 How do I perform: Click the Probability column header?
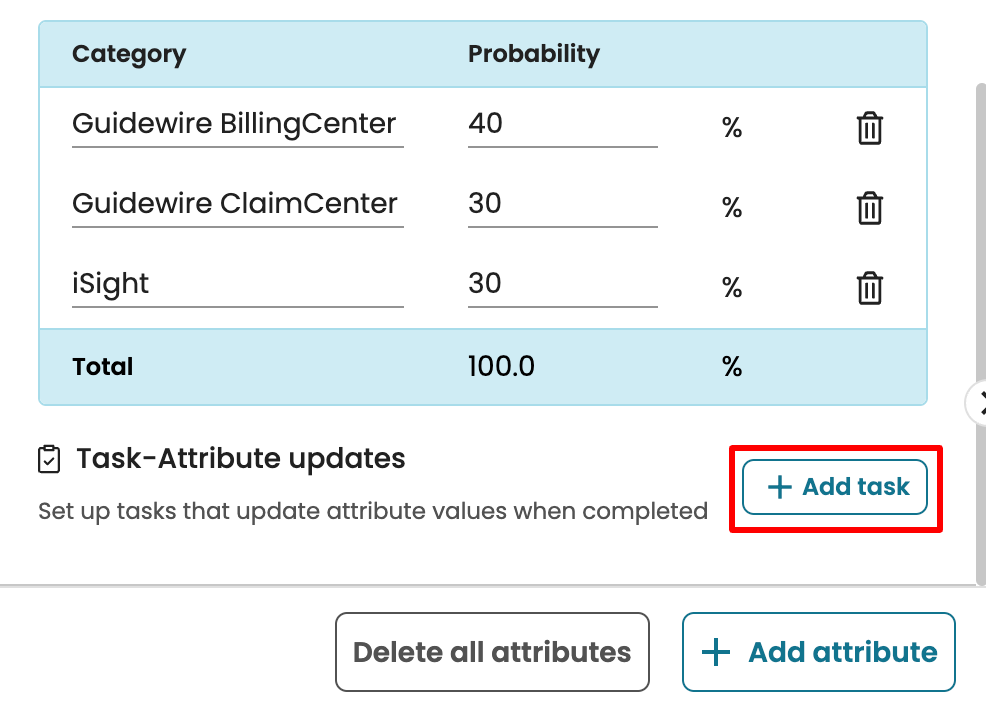pyautogui.click(x=534, y=54)
